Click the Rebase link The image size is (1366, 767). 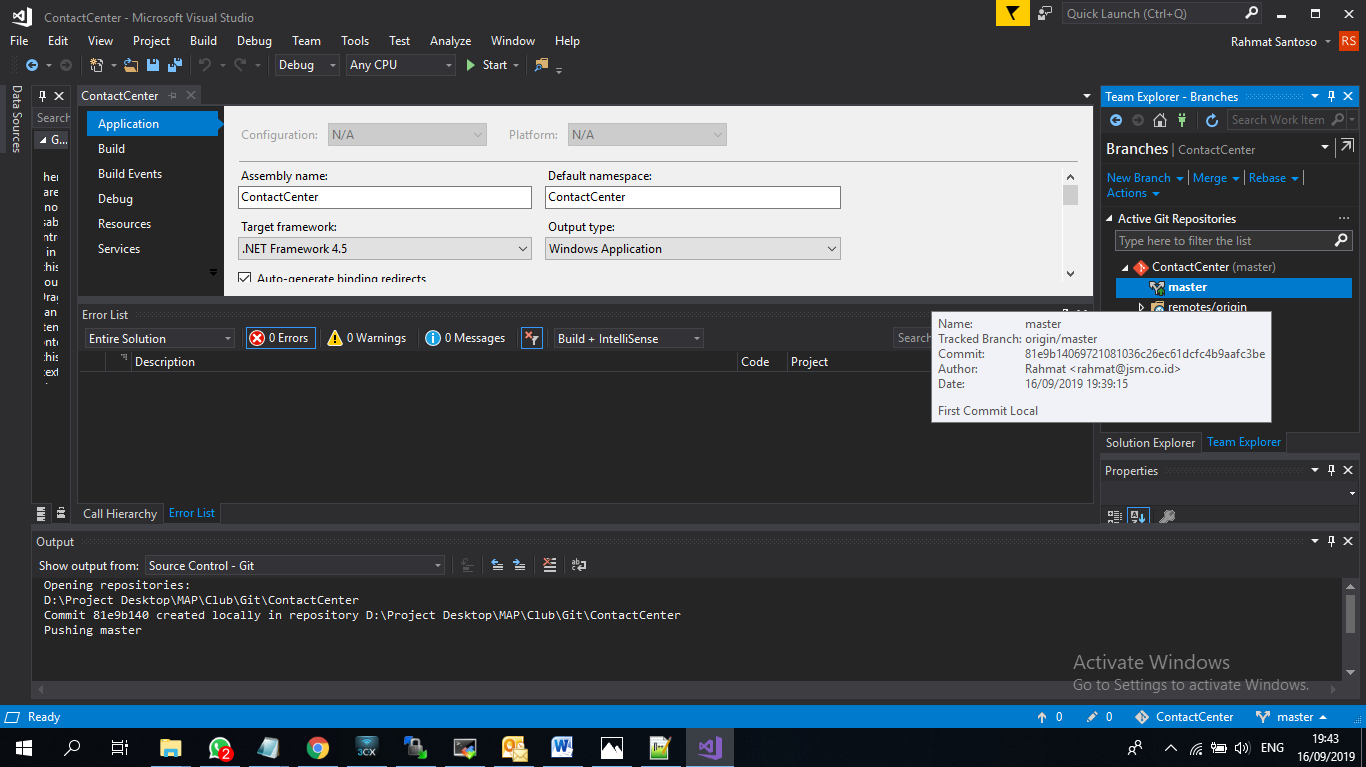[x=1267, y=178]
